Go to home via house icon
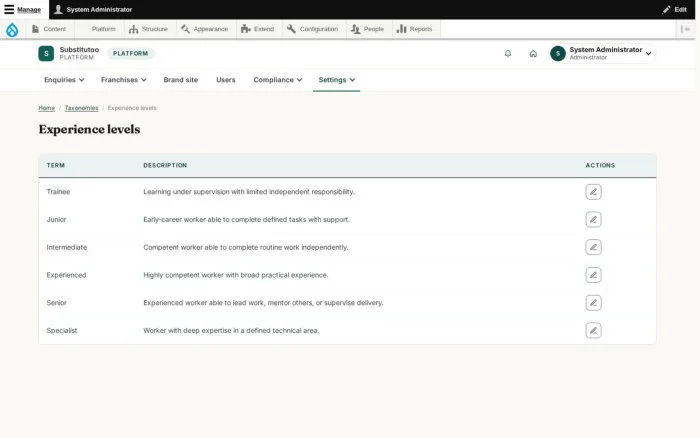 tap(533, 54)
